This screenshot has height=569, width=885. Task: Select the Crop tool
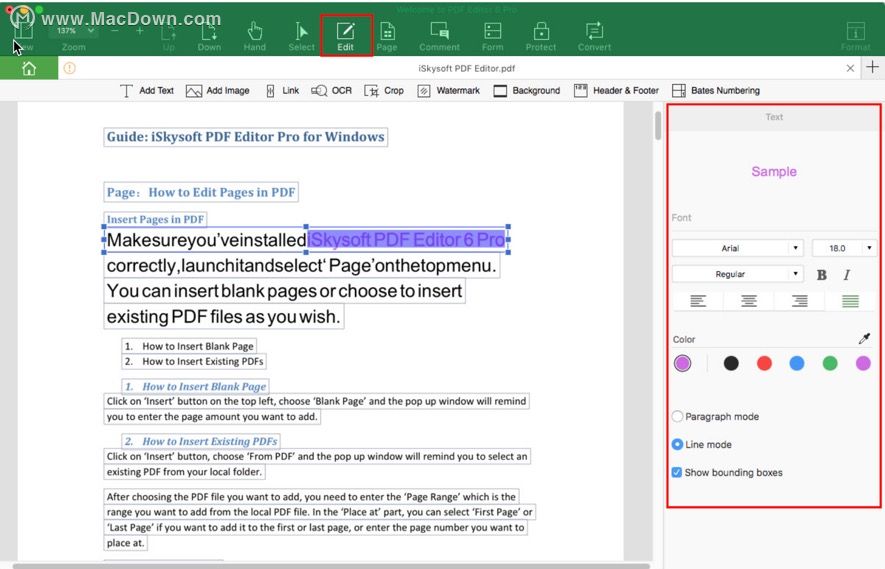pyautogui.click(x=384, y=90)
